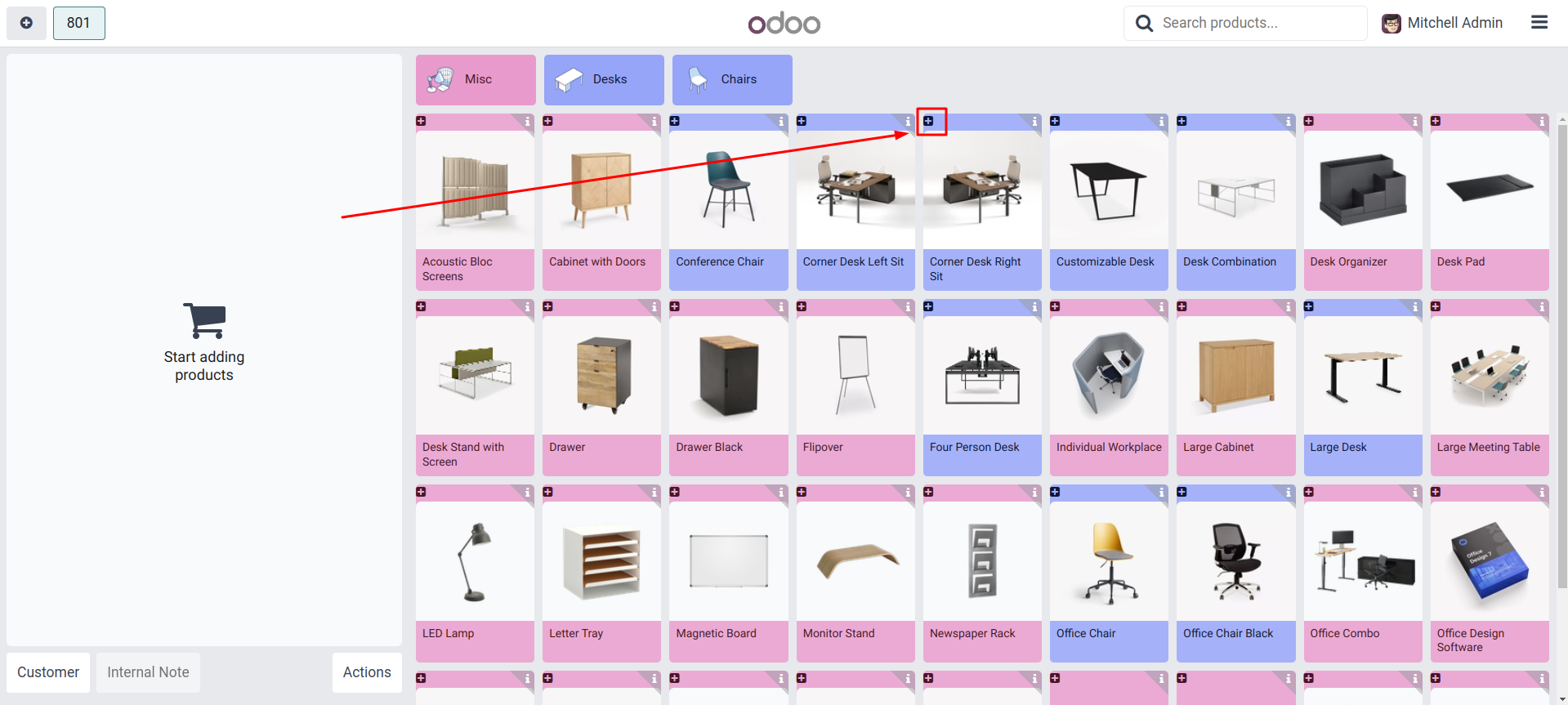The width and height of the screenshot is (1568, 705).
Task: Open order 801 tab
Action: [78, 23]
